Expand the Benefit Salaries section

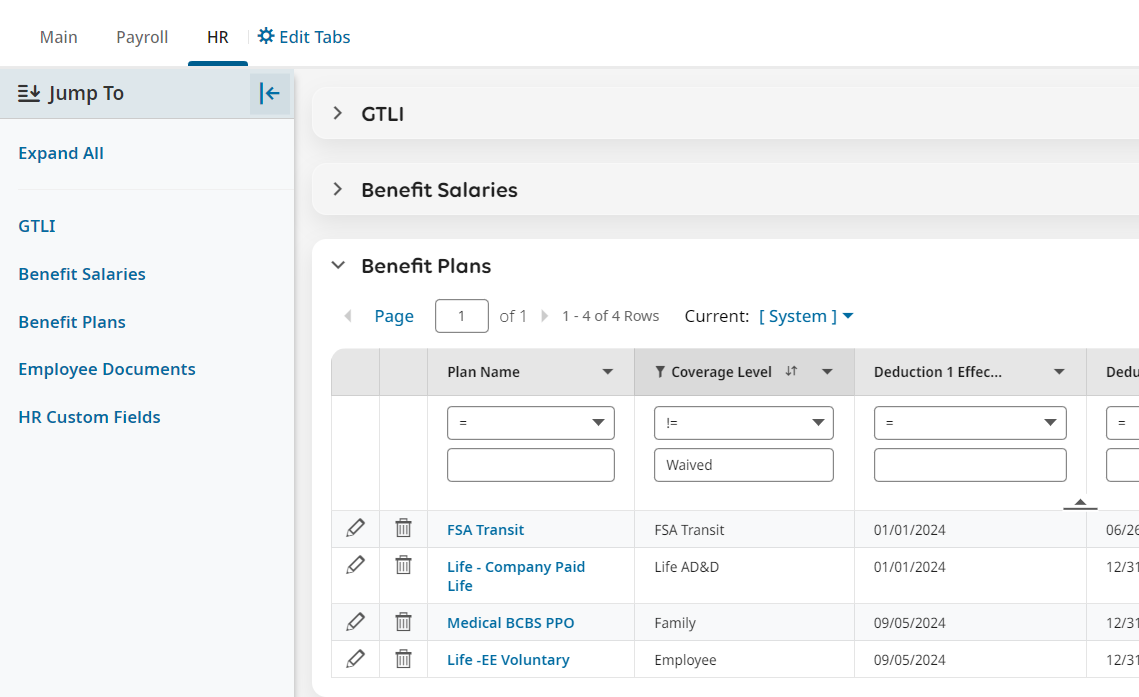337,189
